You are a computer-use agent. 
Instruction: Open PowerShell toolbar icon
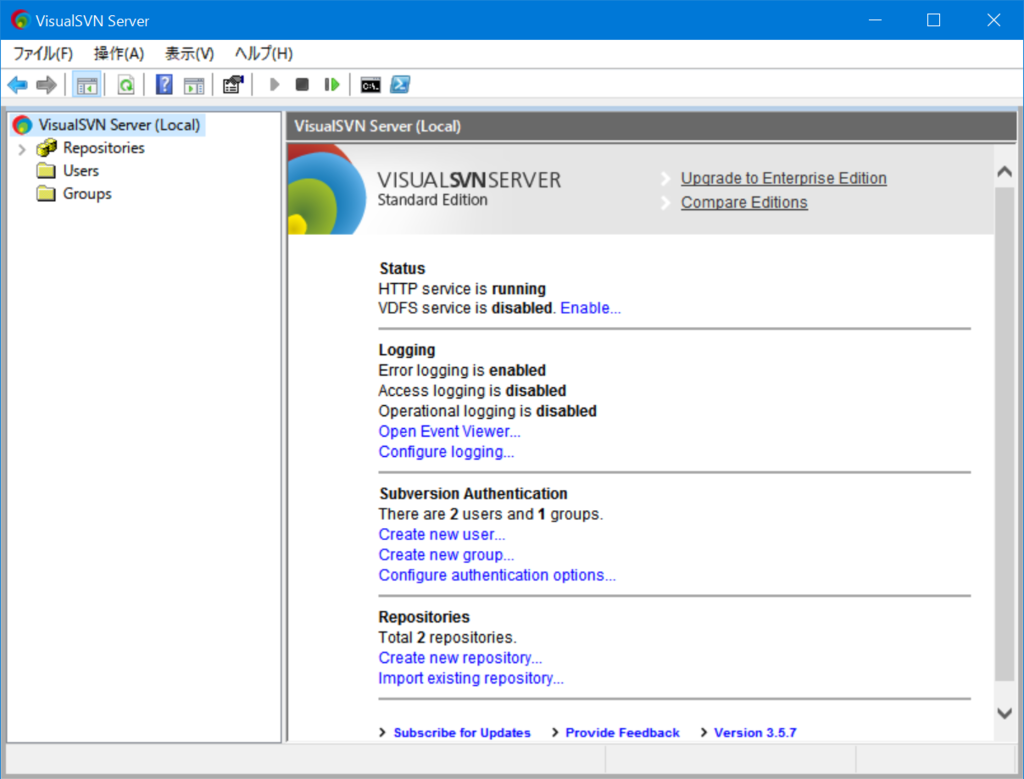point(400,85)
